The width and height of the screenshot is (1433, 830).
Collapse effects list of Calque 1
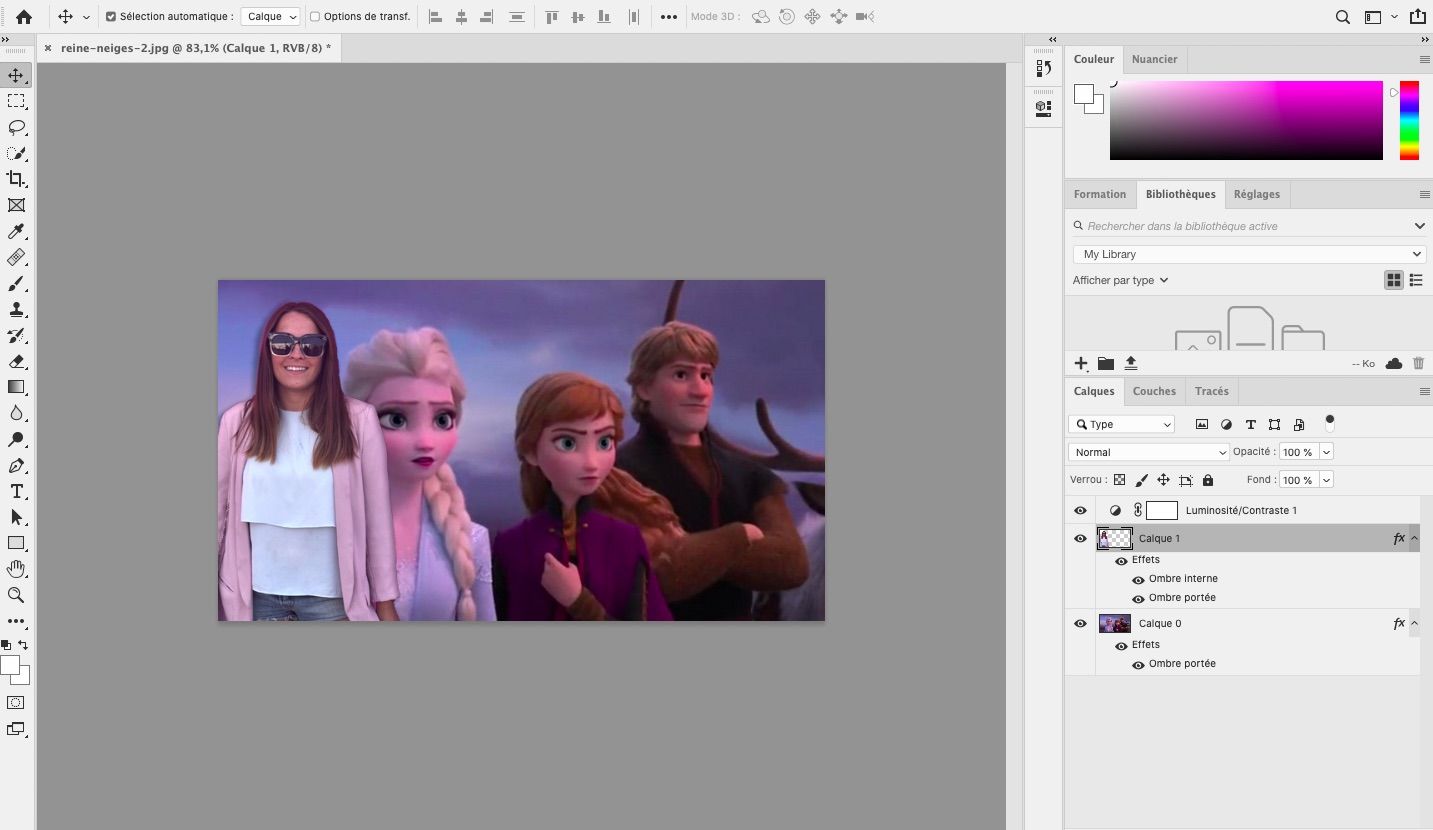1414,539
